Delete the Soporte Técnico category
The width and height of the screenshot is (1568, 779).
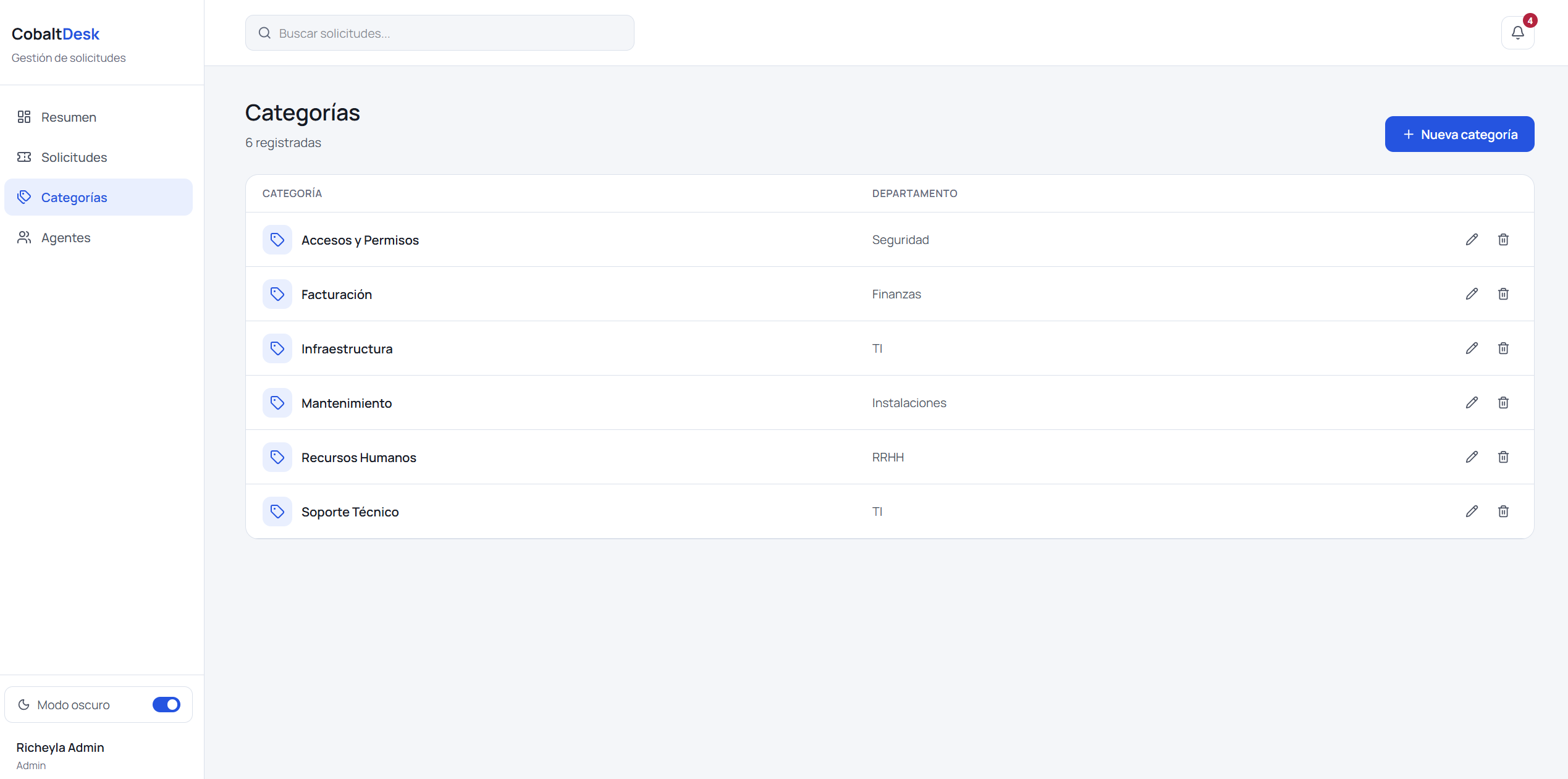pos(1503,512)
